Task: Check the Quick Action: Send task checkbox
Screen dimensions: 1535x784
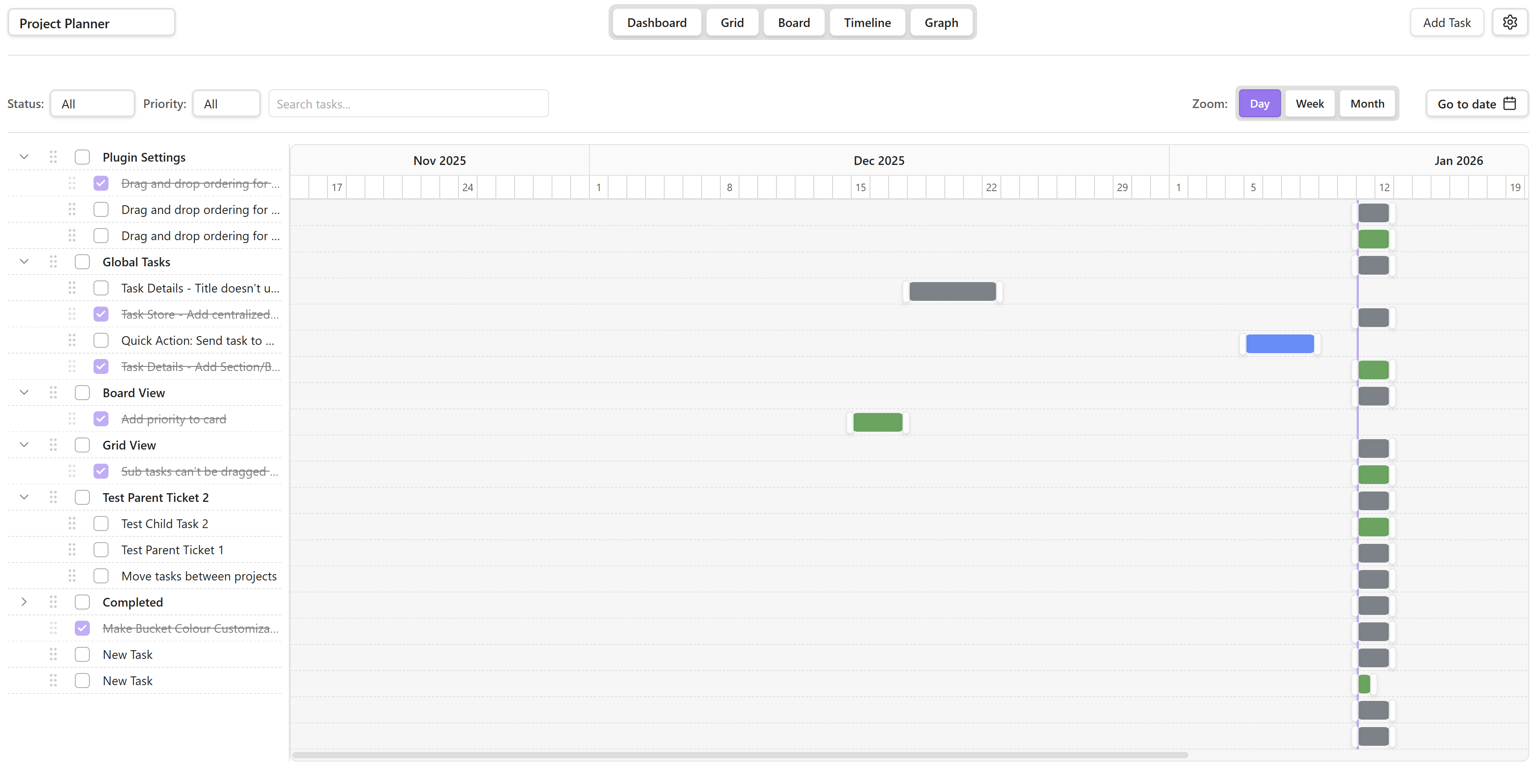Action: 101,340
